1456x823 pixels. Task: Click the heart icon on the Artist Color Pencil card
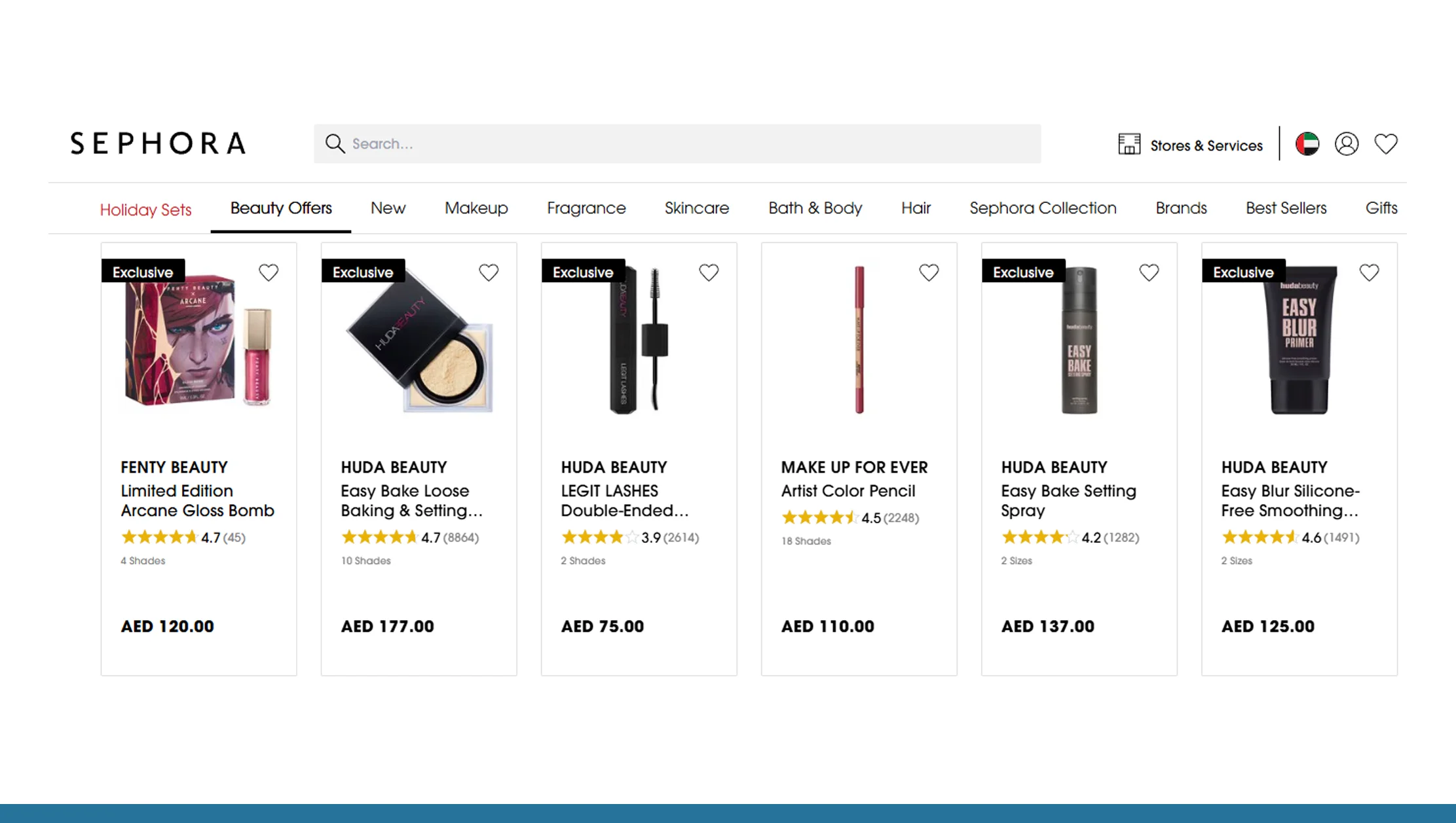929,272
